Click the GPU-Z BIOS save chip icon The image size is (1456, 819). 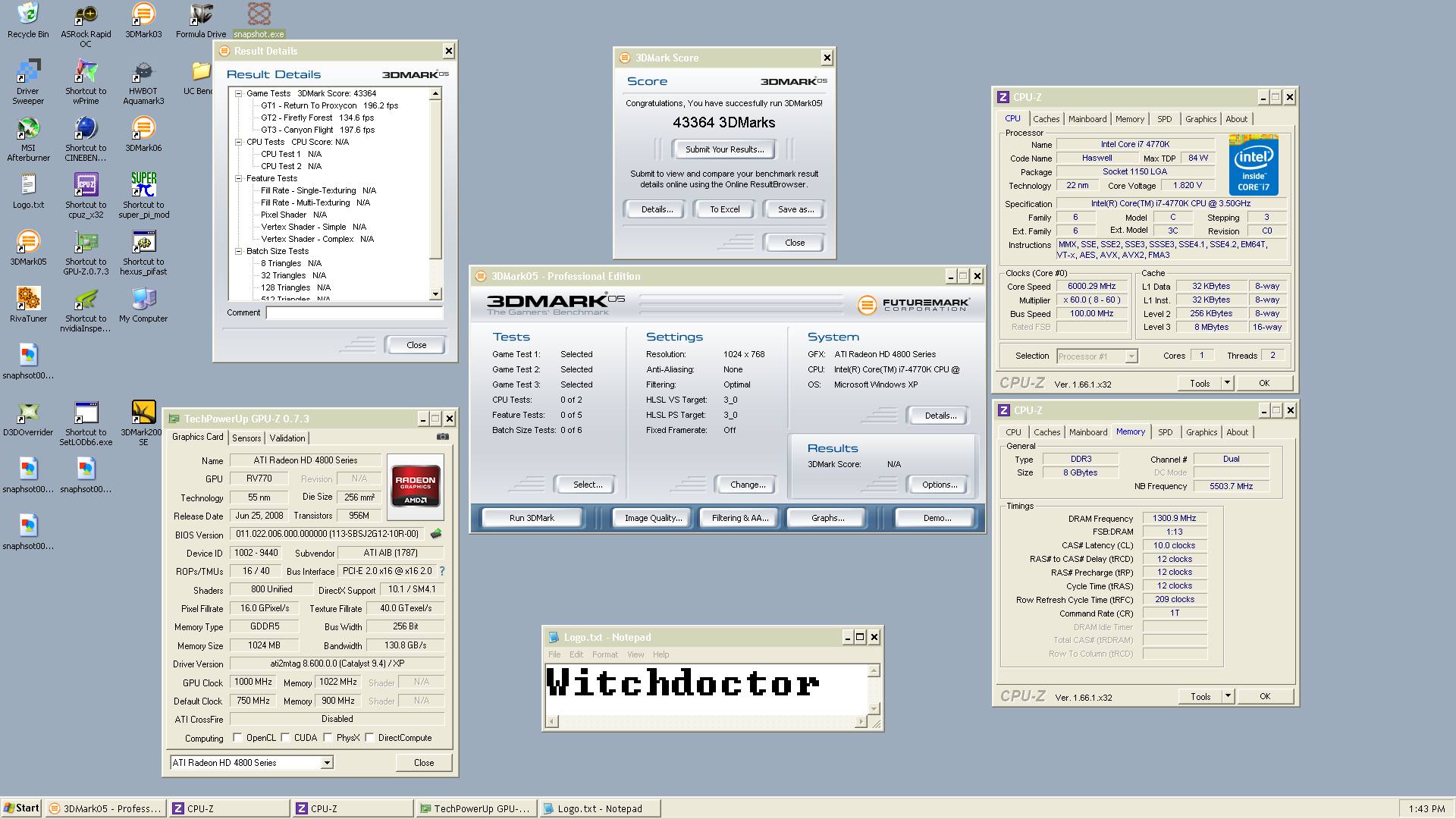click(436, 534)
